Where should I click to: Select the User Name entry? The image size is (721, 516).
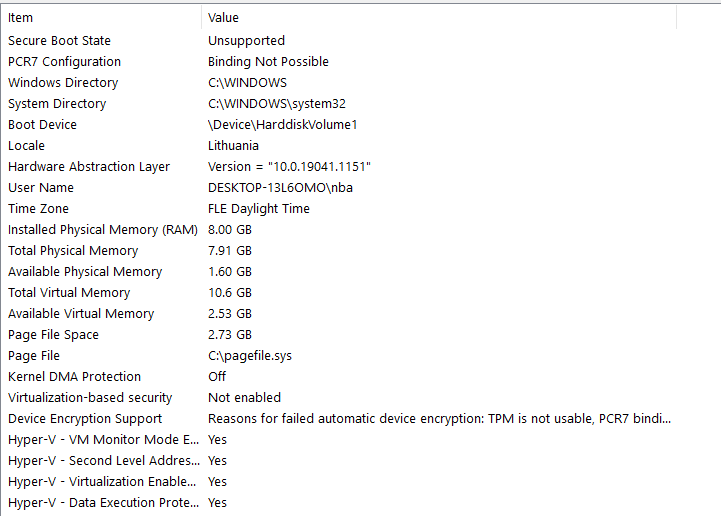41,188
